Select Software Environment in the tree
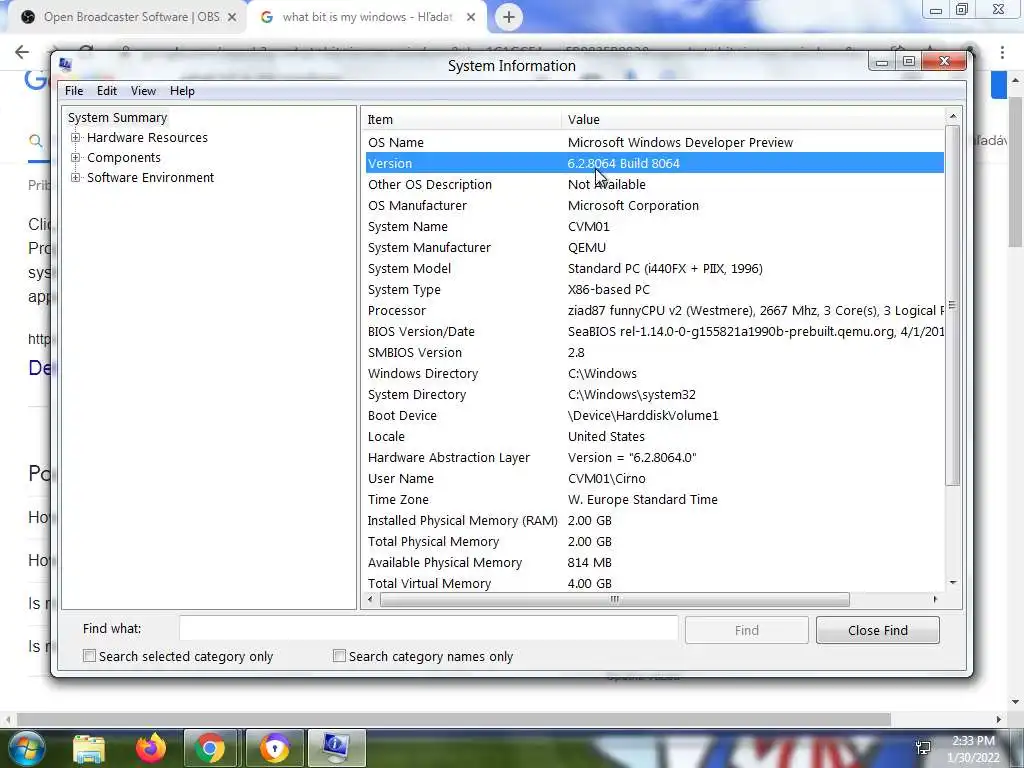Viewport: 1024px width, 768px height. coord(150,178)
